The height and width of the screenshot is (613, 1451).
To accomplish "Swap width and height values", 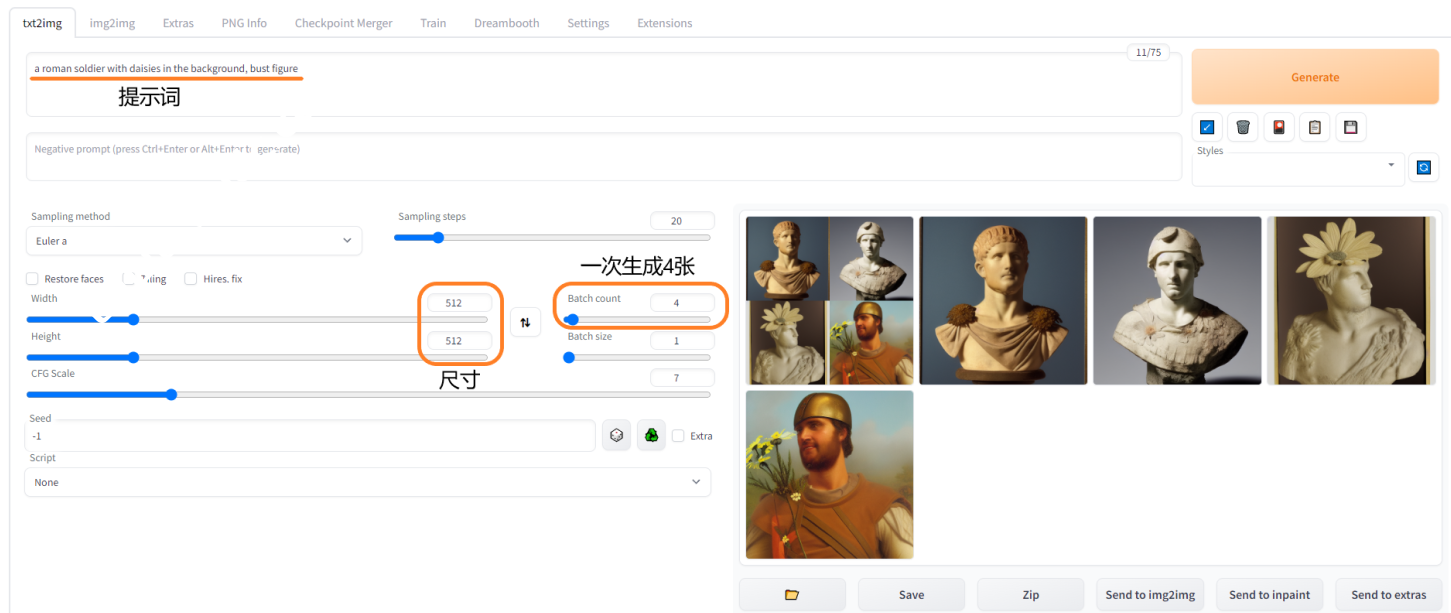I will [525, 322].
